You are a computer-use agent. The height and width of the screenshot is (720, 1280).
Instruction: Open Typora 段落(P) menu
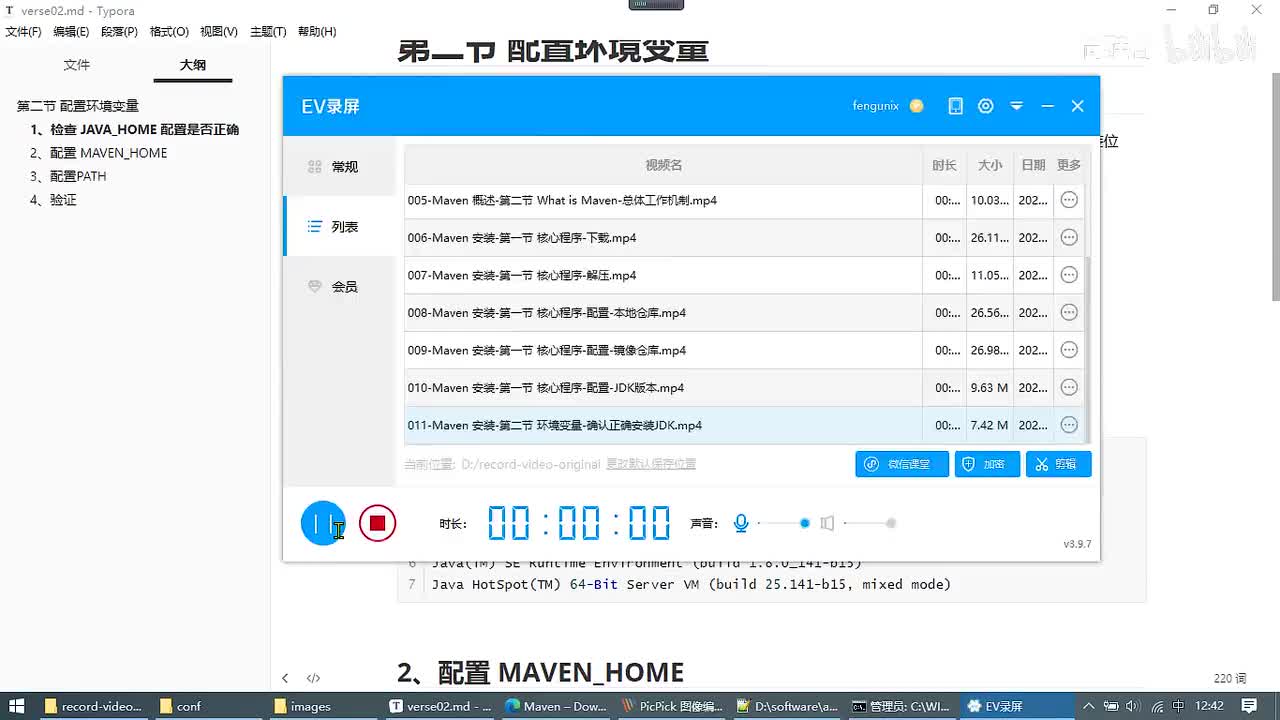pyautogui.click(x=119, y=32)
